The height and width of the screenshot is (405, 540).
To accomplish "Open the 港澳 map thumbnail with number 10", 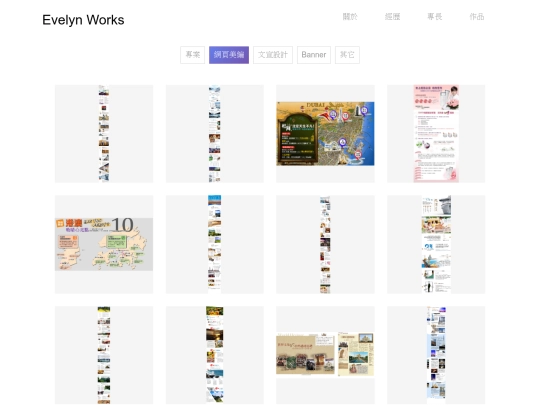I will pos(104,244).
